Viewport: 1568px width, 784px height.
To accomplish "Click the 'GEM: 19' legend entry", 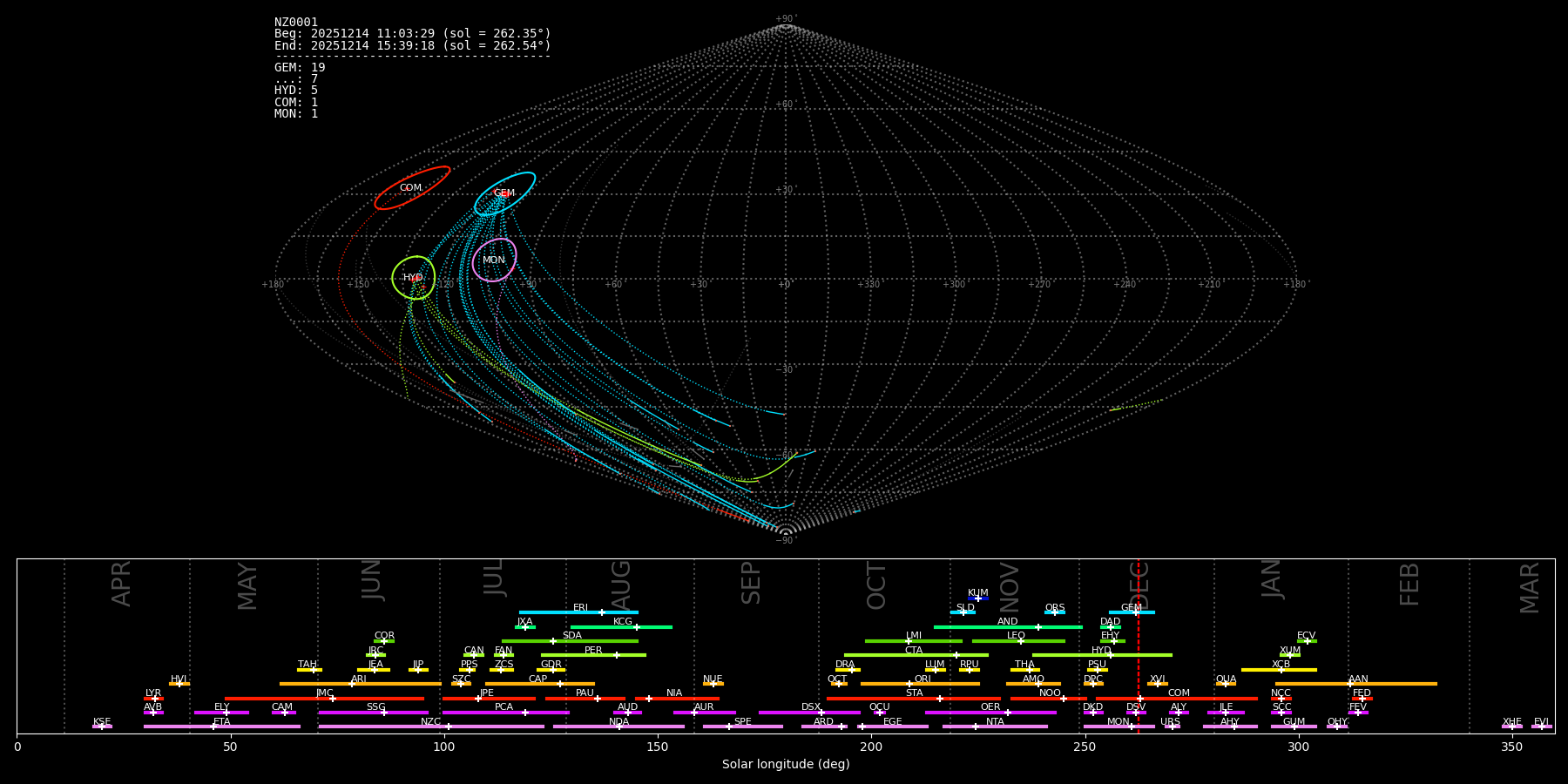I will pyautogui.click(x=300, y=67).
